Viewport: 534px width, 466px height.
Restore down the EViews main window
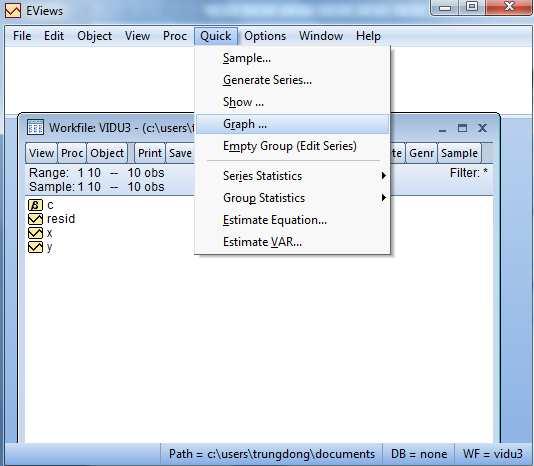coord(472,7)
